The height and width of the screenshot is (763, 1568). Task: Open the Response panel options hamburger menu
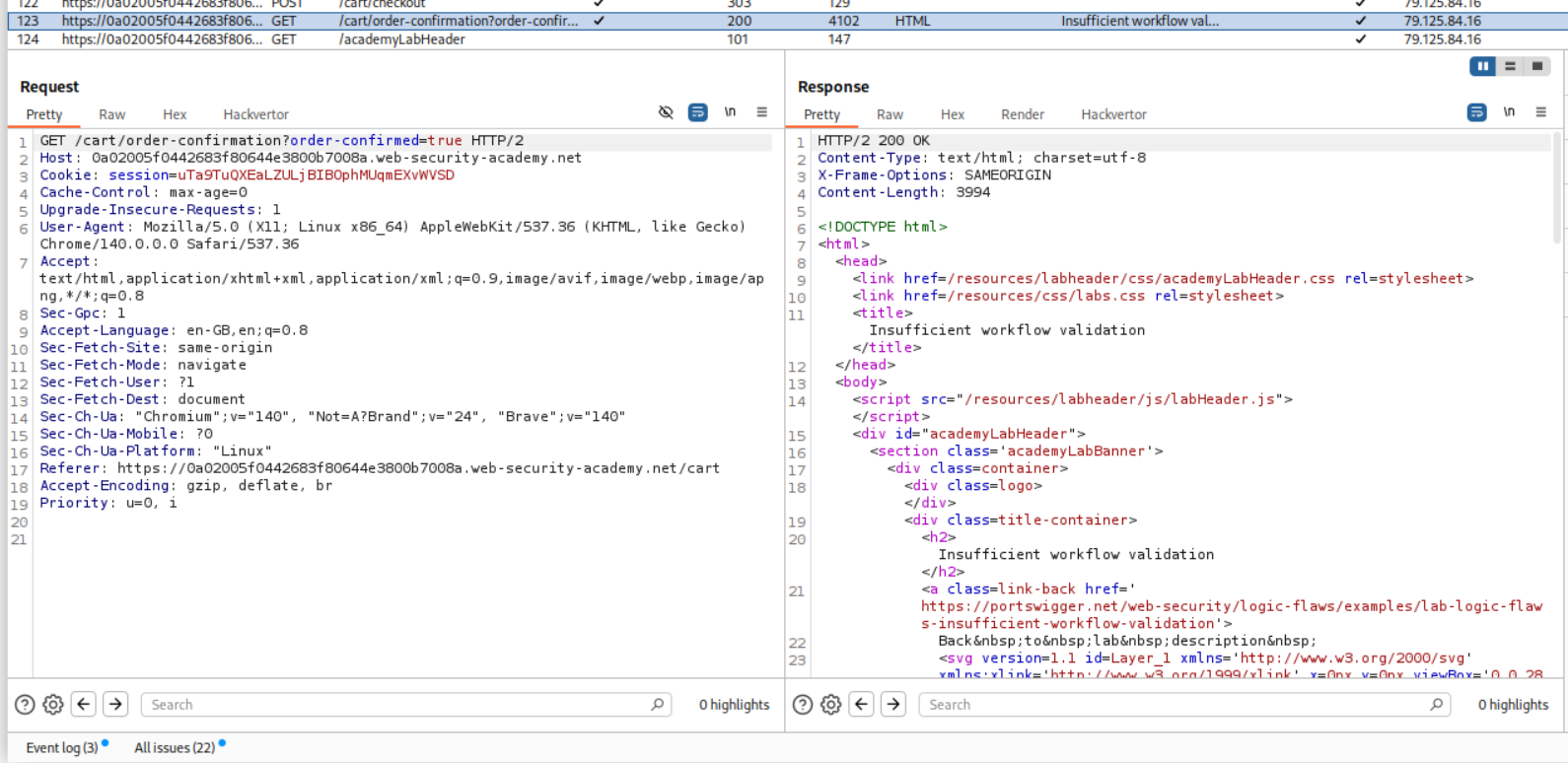click(x=1540, y=112)
